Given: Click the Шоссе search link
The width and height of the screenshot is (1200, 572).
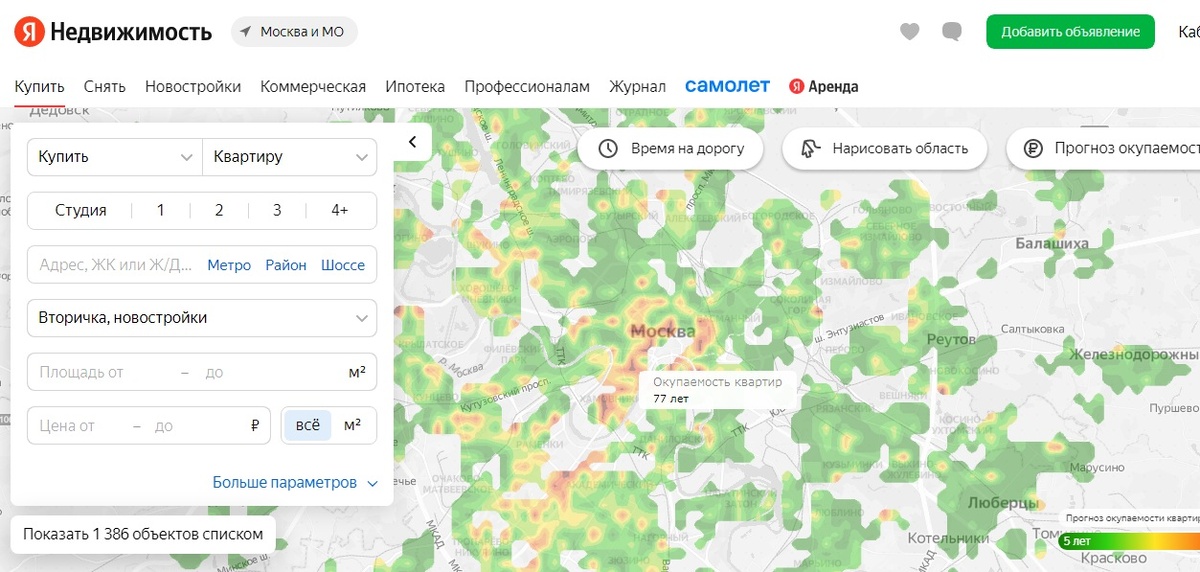Looking at the screenshot, I should point(343,265).
